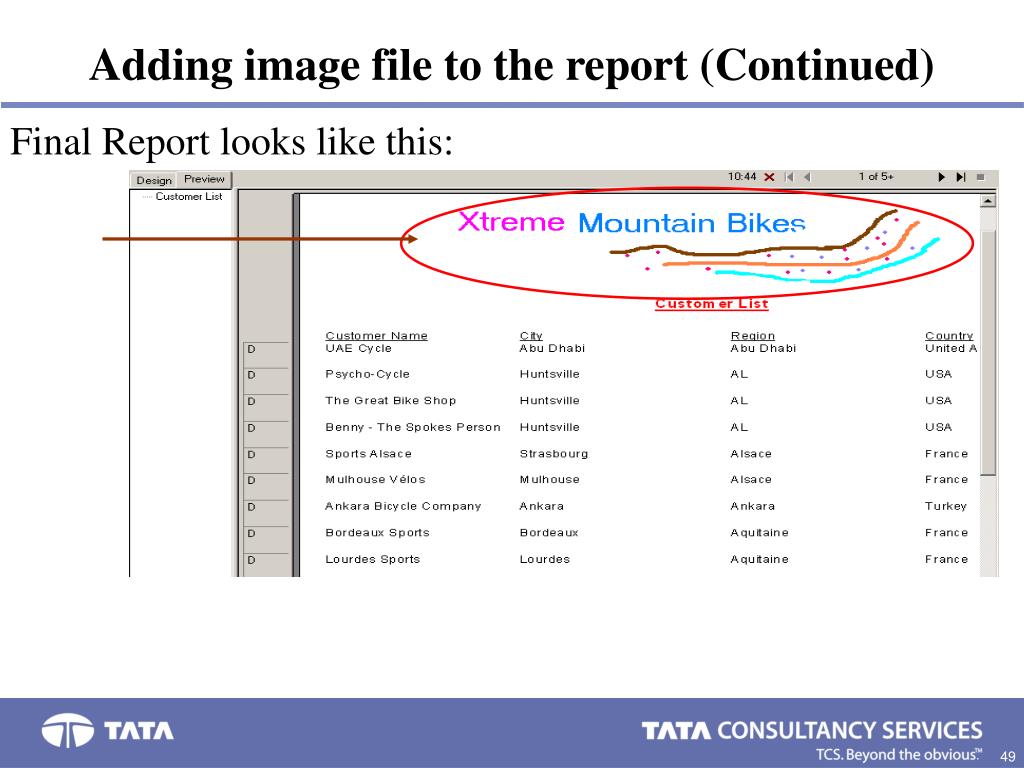1024x768 pixels.
Task: Select the Customer Name column header
Action: point(376,336)
